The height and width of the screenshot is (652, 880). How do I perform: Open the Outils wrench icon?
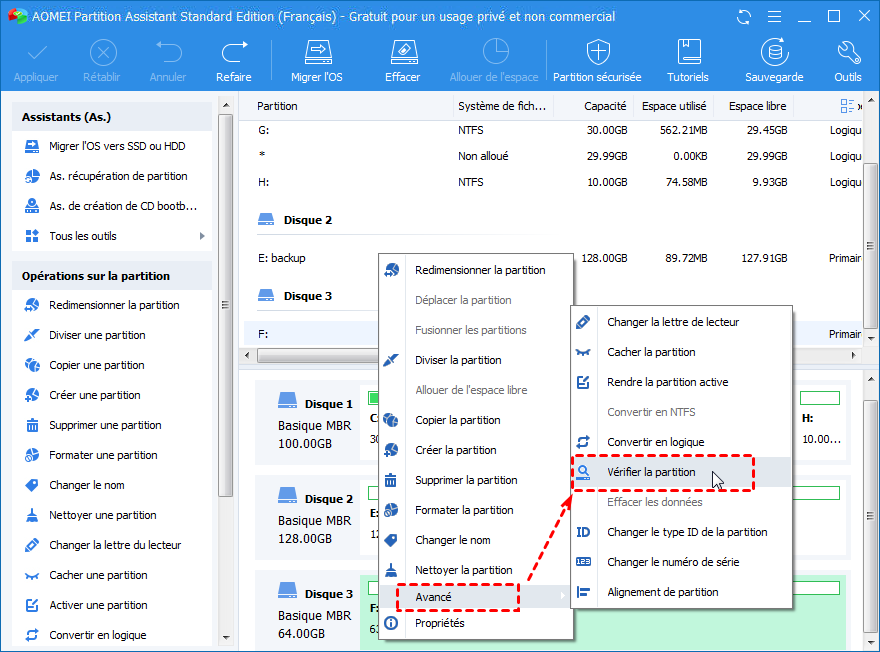click(x=848, y=53)
